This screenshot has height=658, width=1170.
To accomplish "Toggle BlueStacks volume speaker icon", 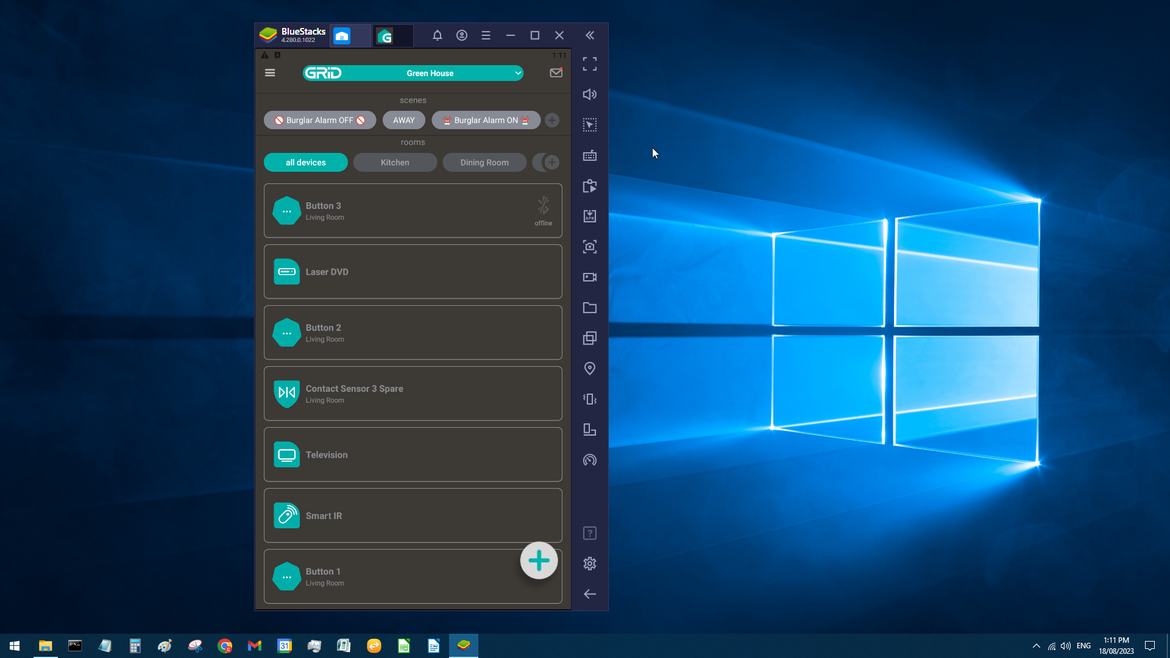I will click(590, 95).
